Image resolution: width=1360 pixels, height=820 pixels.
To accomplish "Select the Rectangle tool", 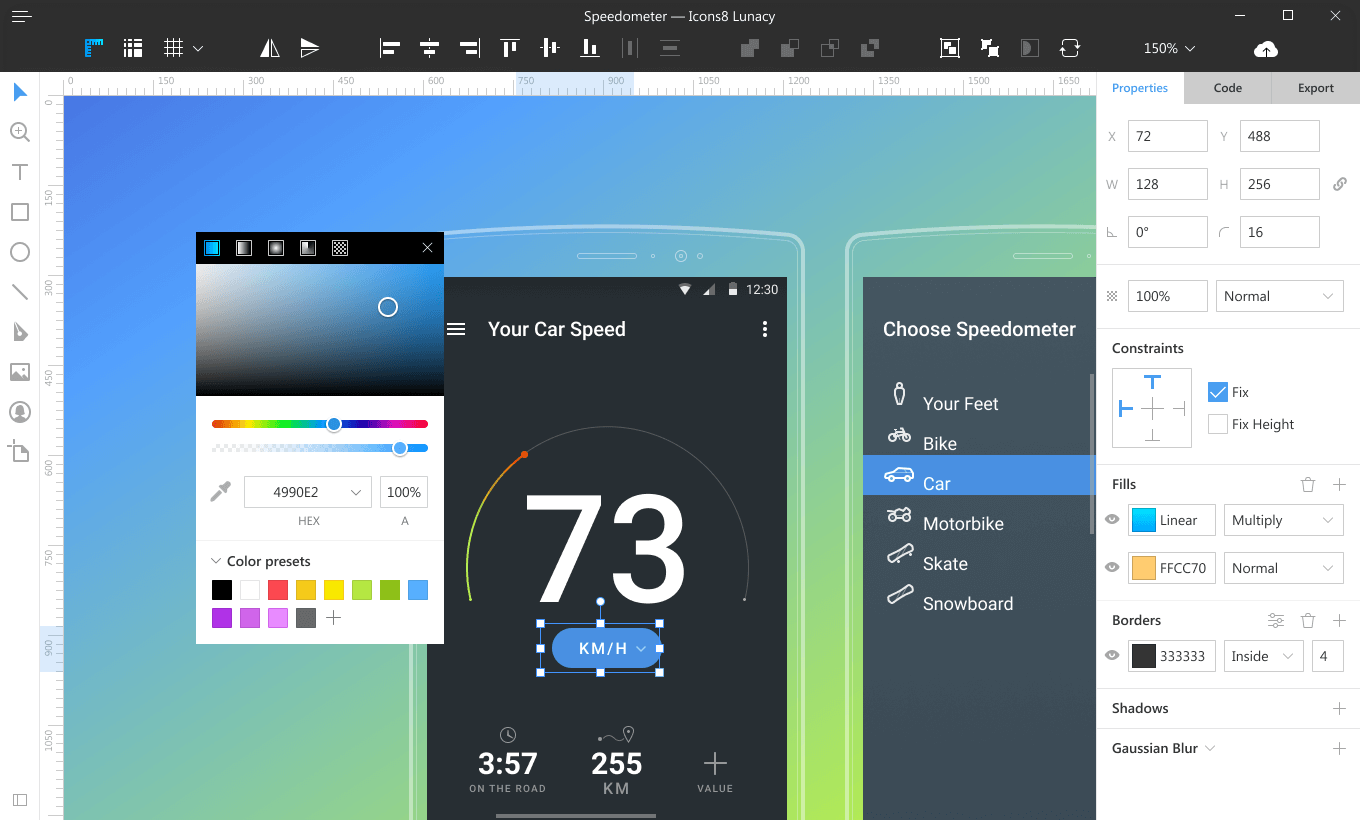I will 19,212.
